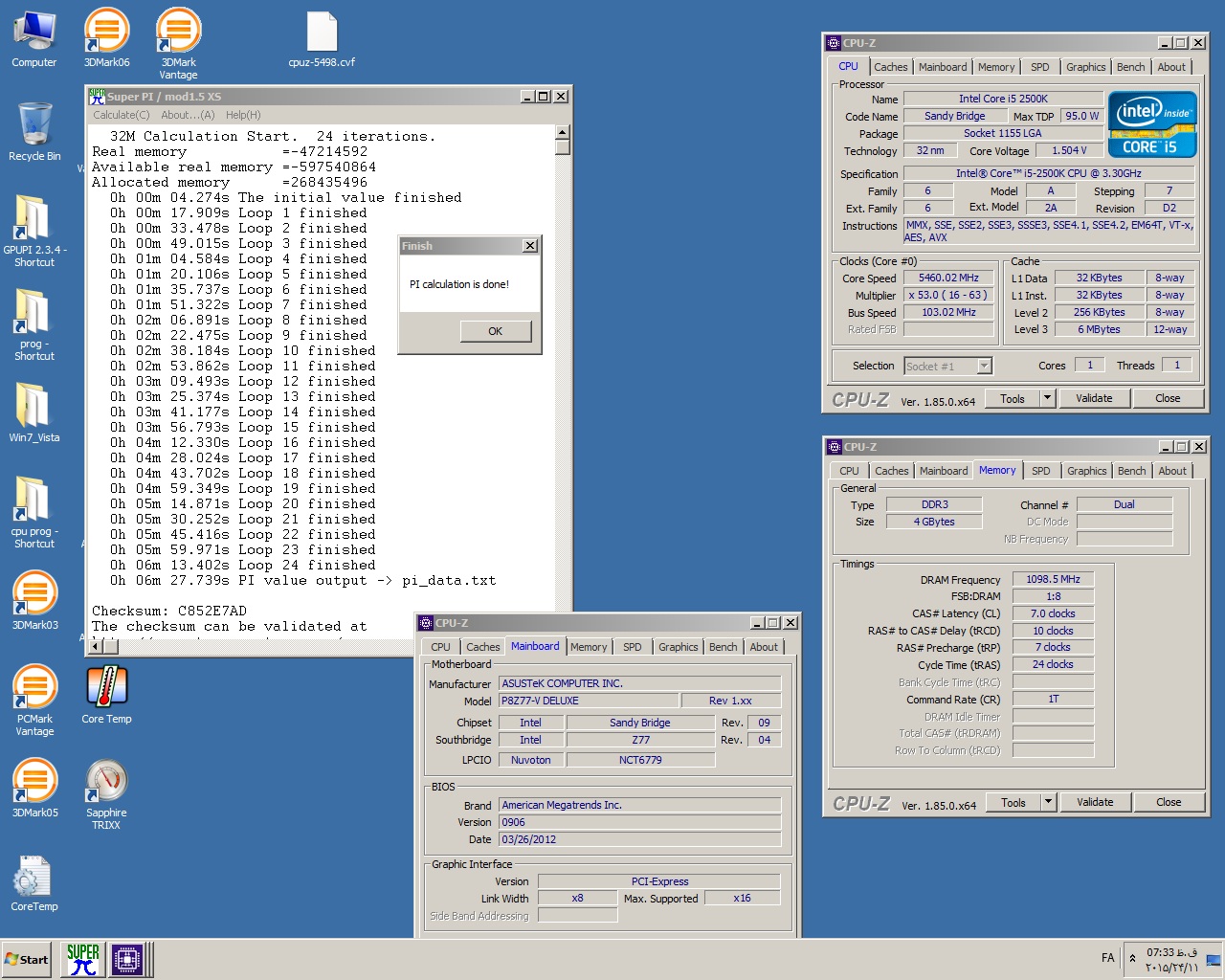Open the Calculate(C) menu in Super PI

pyautogui.click(x=122, y=115)
